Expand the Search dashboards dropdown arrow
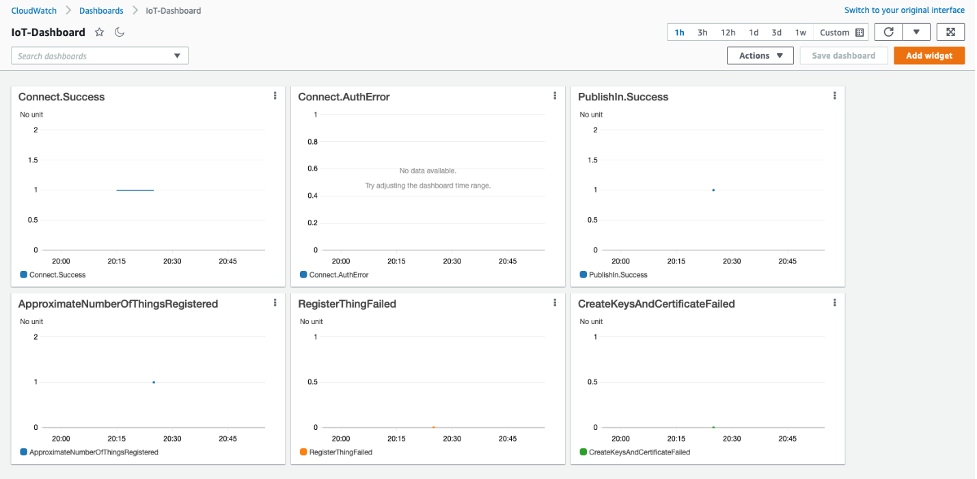The image size is (977, 479). [177, 56]
